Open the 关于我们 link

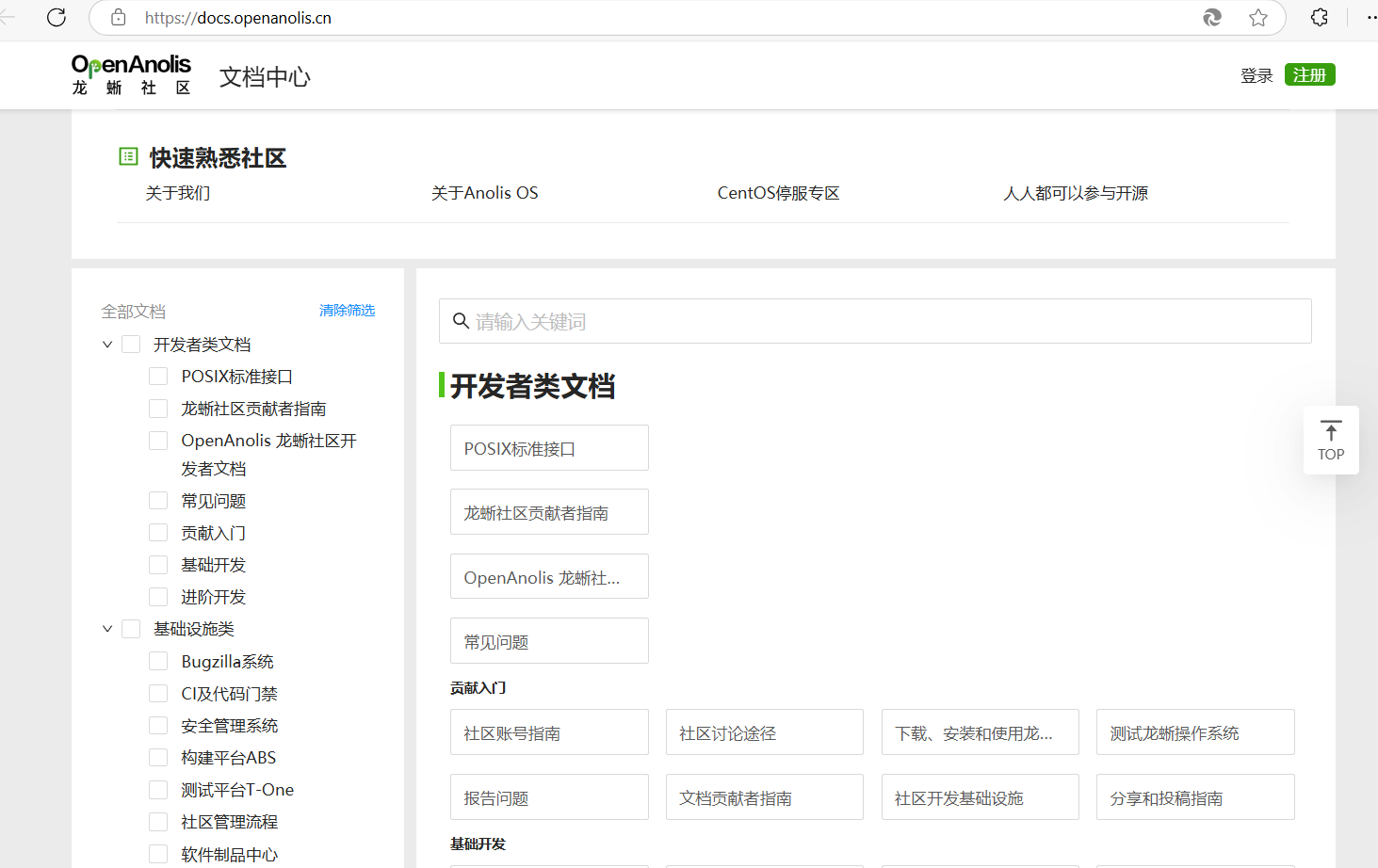click(x=178, y=193)
